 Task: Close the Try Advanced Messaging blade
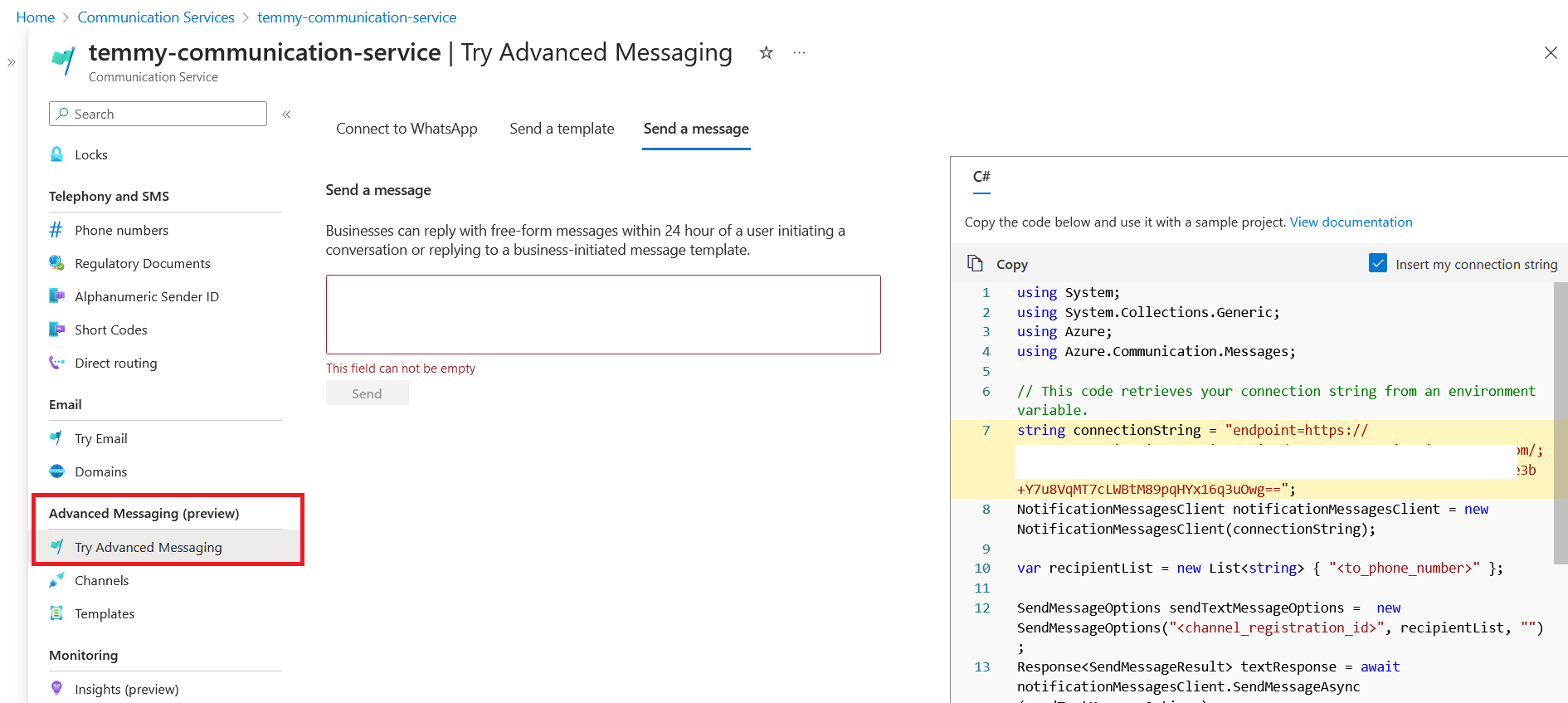(x=1551, y=53)
